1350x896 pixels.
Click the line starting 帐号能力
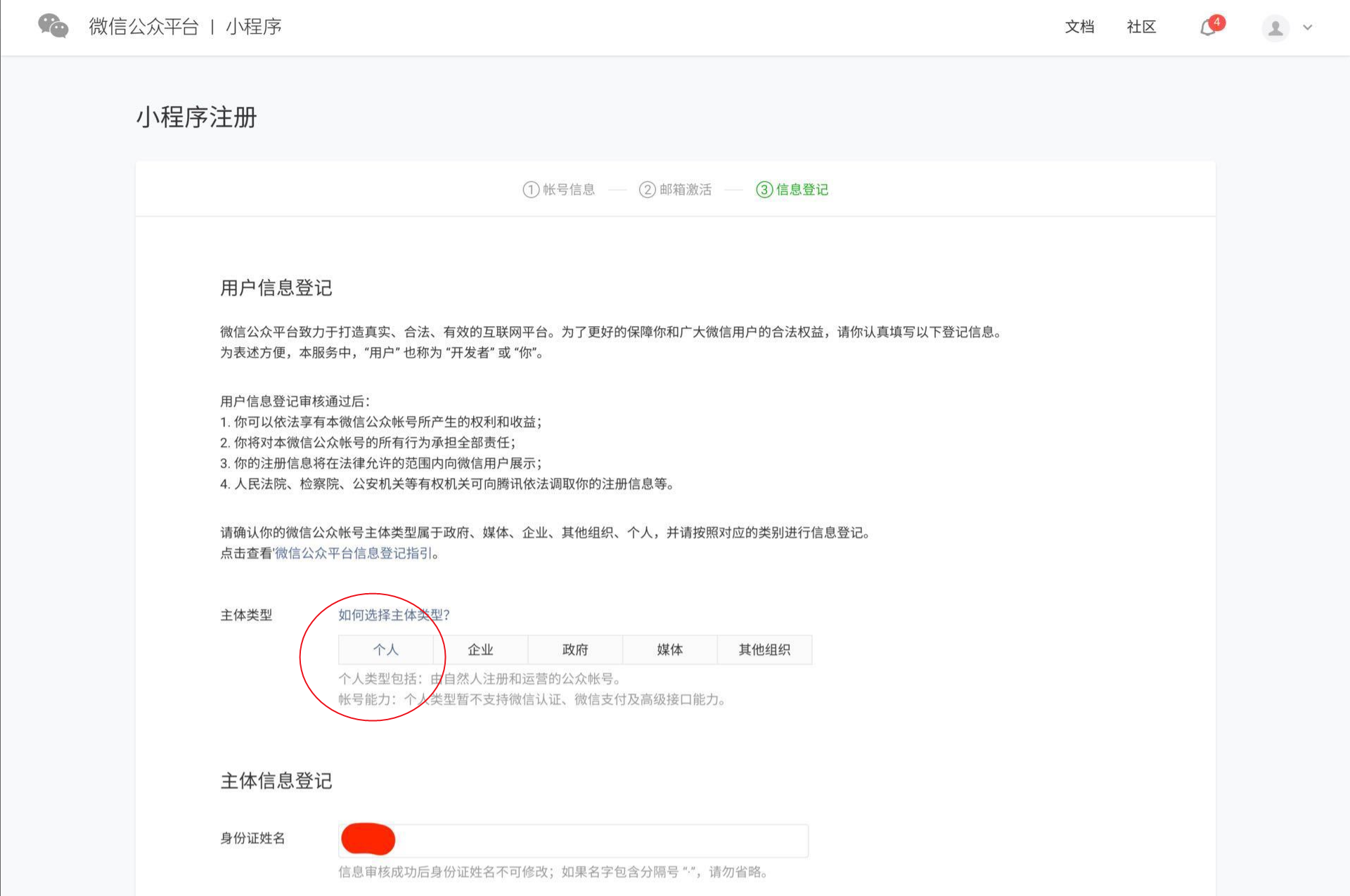click(x=532, y=699)
